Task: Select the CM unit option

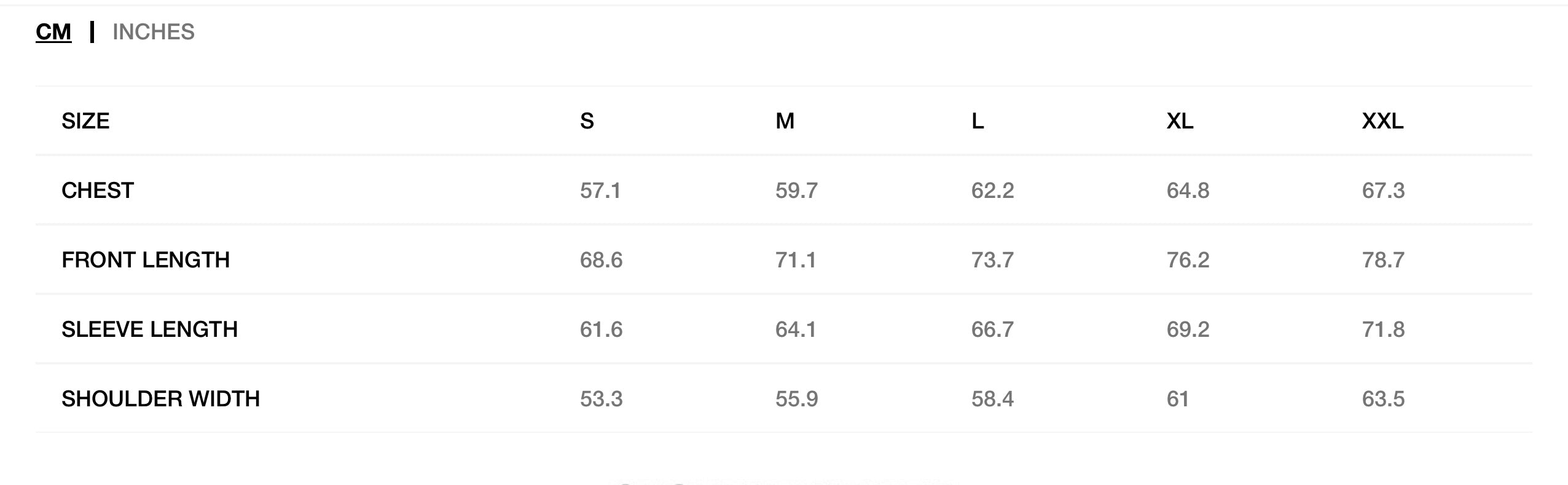Action: (x=53, y=32)
